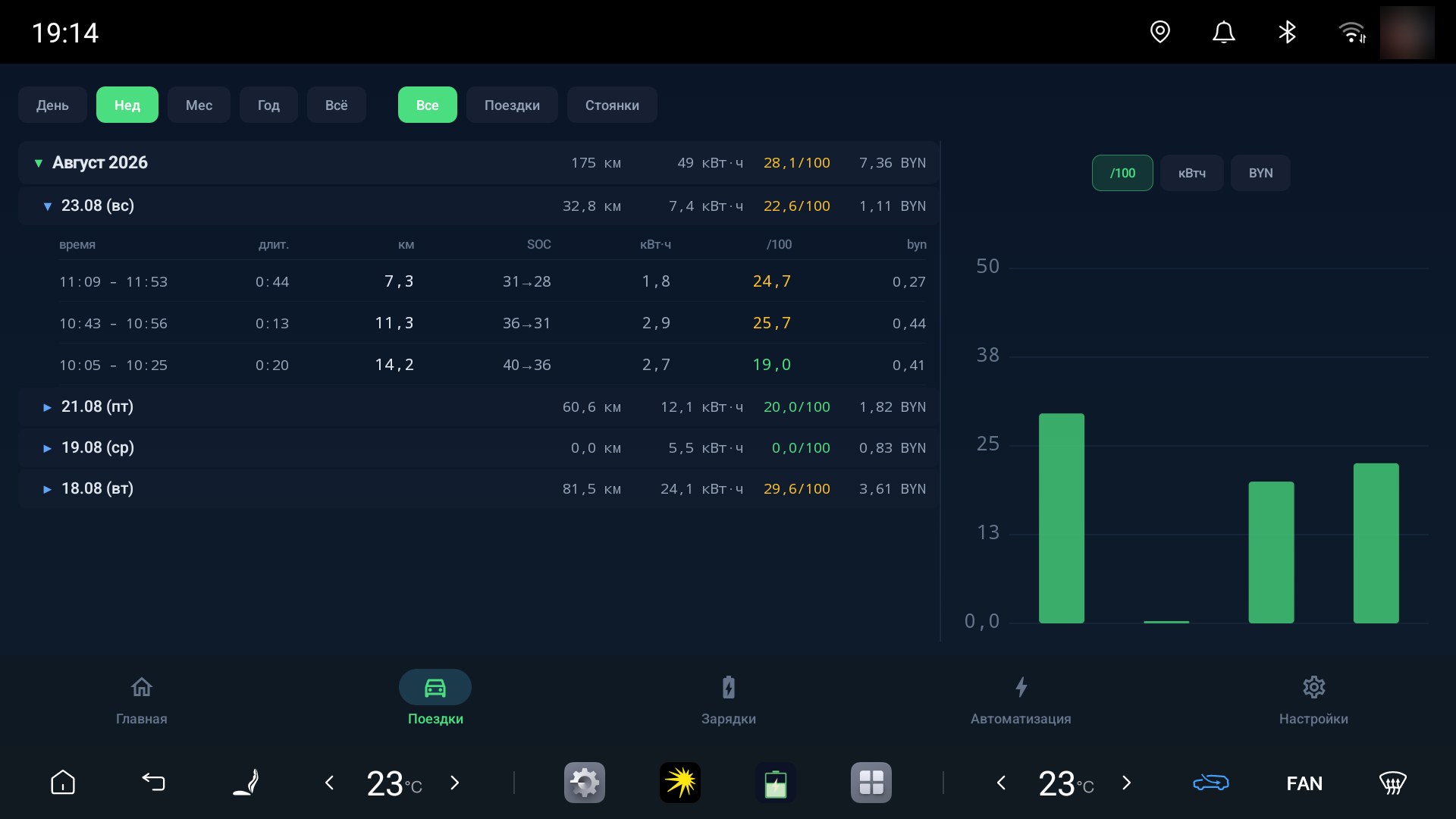Viewport: 1456px width, 819px height.
Task: Select the День period filter
Action: pos(52,105)
